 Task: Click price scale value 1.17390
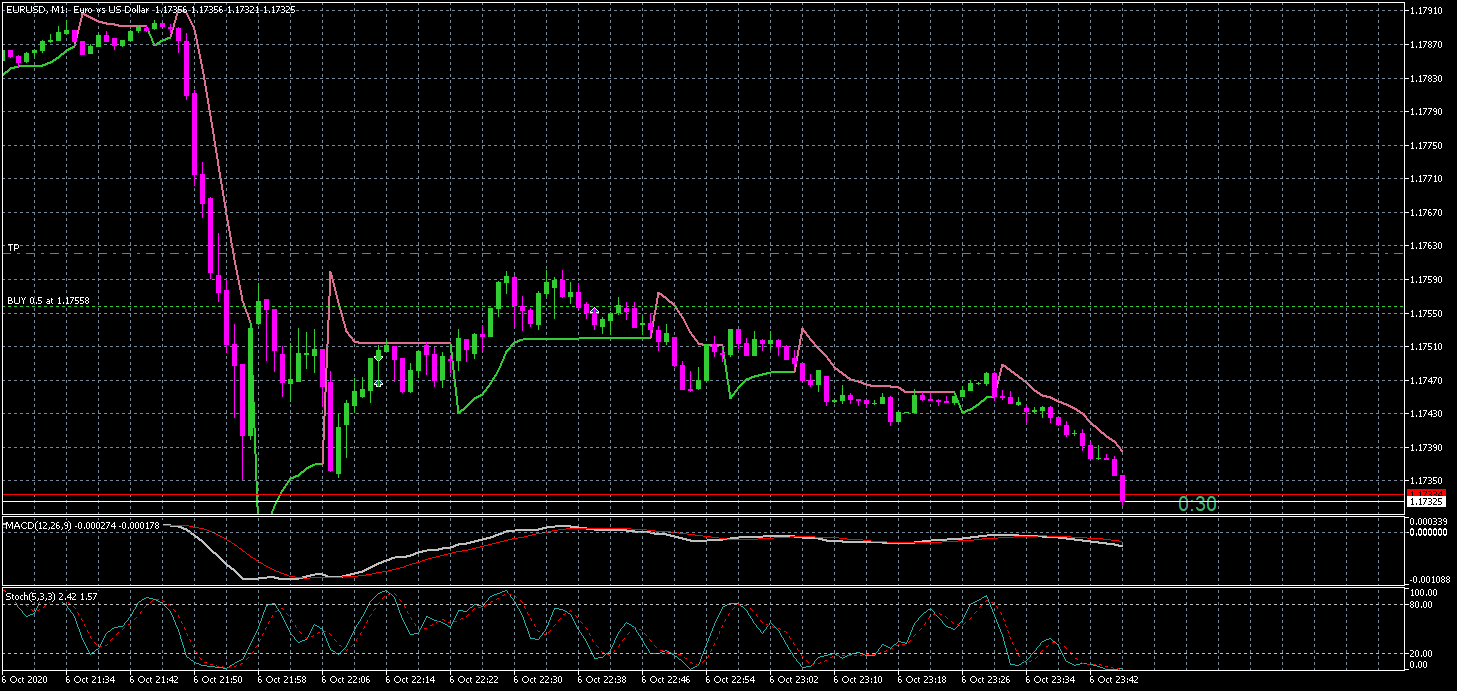tap(1425, 448)
